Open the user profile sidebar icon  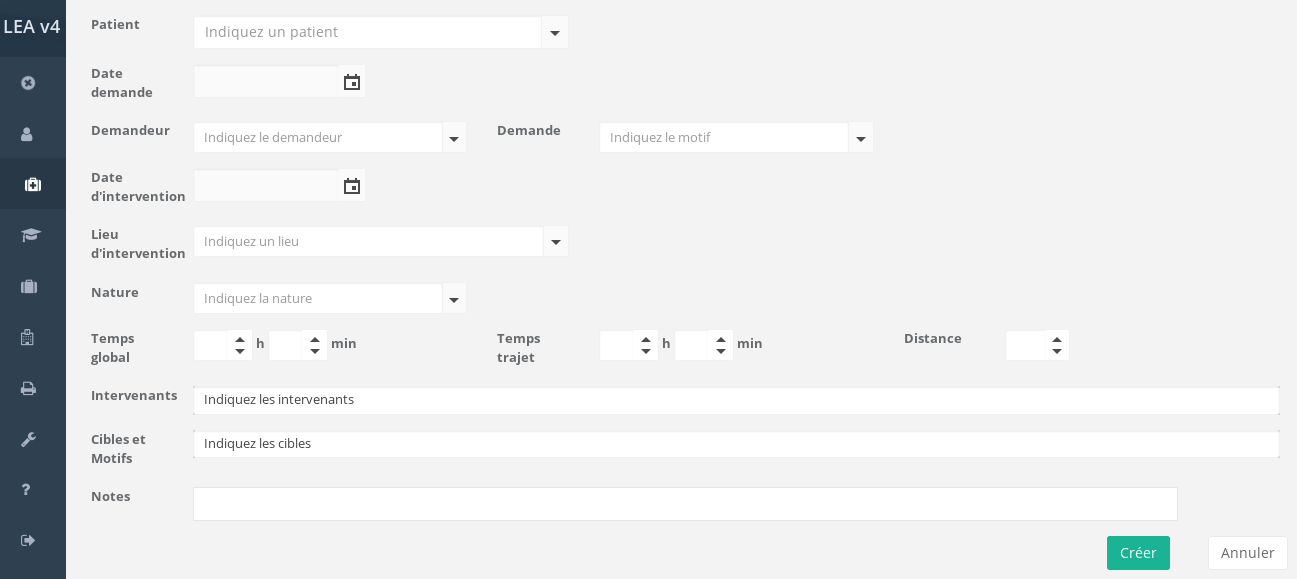tap(28, 134)
